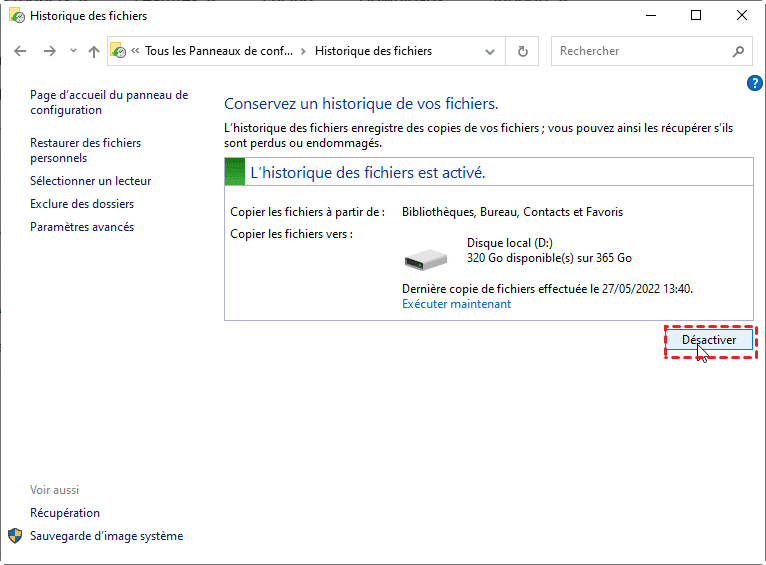Select 'Historique des fichiers' breadcrumb
Screen dimensions: 766x565
click(x=373, y=51)
